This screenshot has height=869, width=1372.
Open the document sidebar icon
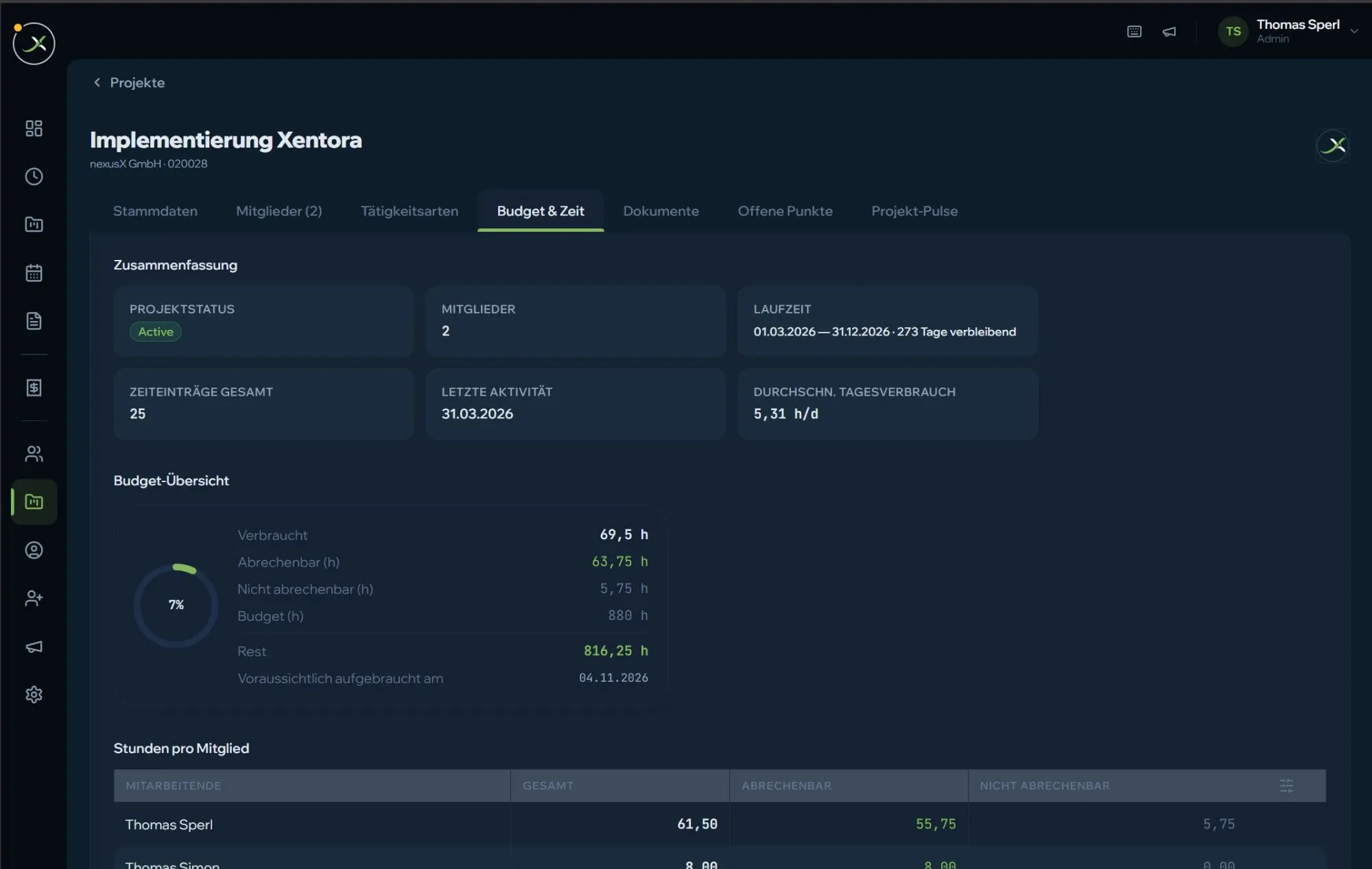click(x=34, y=321)
